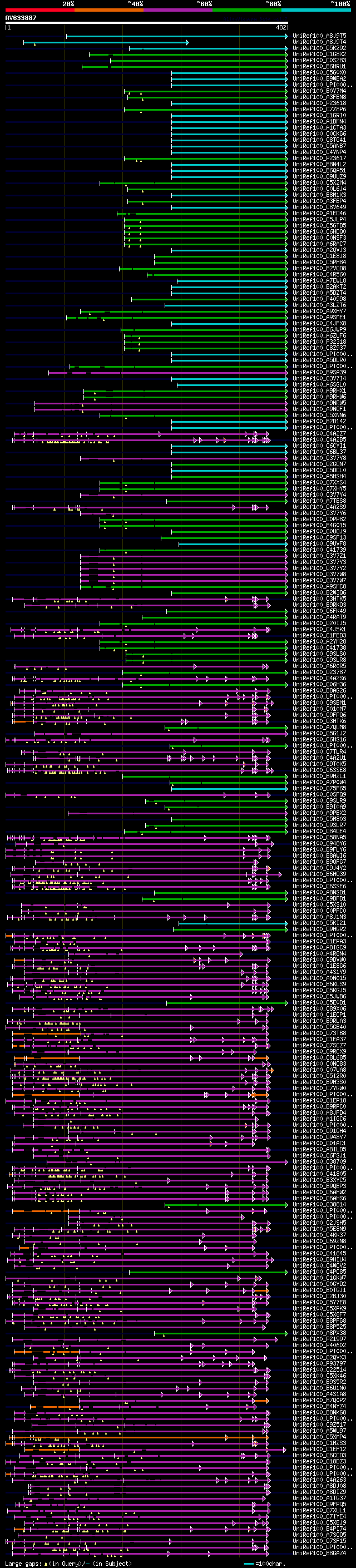Image resolution: width=356 pixels, height=1568 pixels.
Task: Select the UniRef100_Q75F65 label
Action: [319, 788]
